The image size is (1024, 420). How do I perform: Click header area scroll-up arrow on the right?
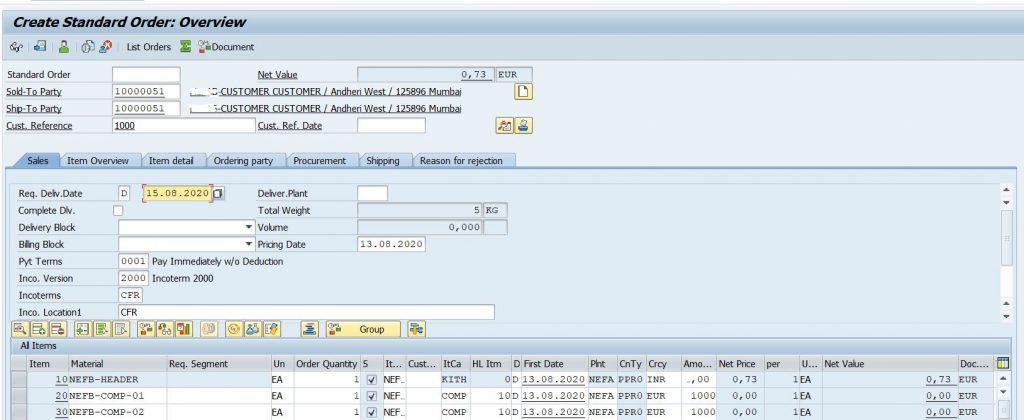(1006, 190)
